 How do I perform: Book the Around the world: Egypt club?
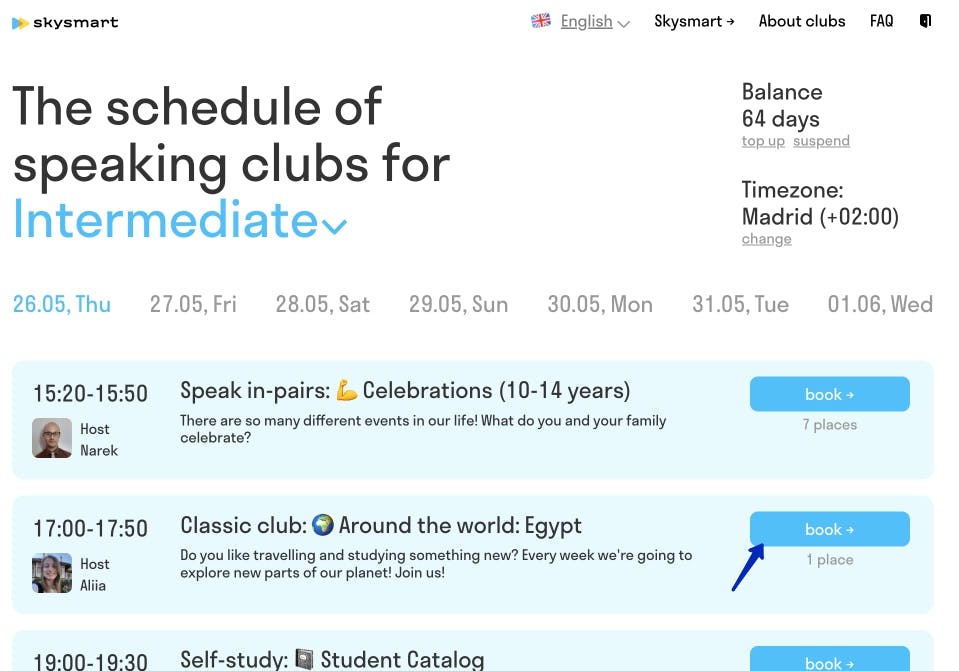click(x=829, y=529)
